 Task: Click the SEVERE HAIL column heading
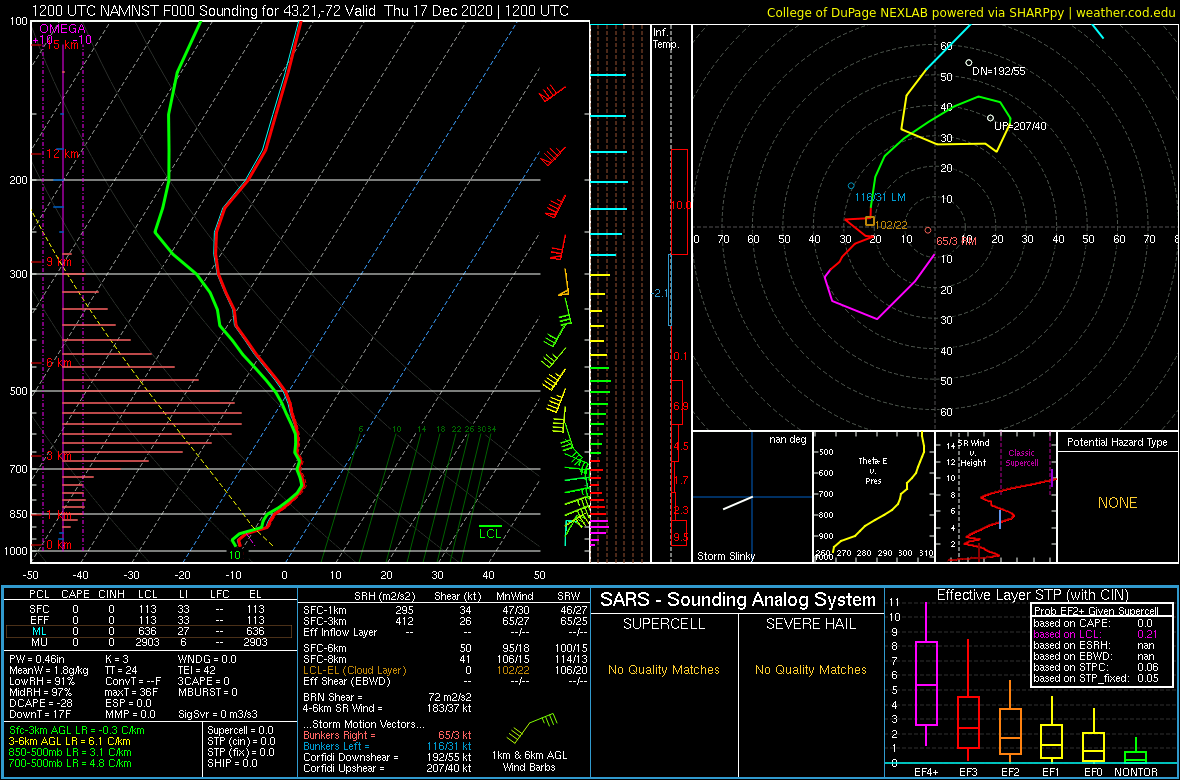click(x=811, y=626)
